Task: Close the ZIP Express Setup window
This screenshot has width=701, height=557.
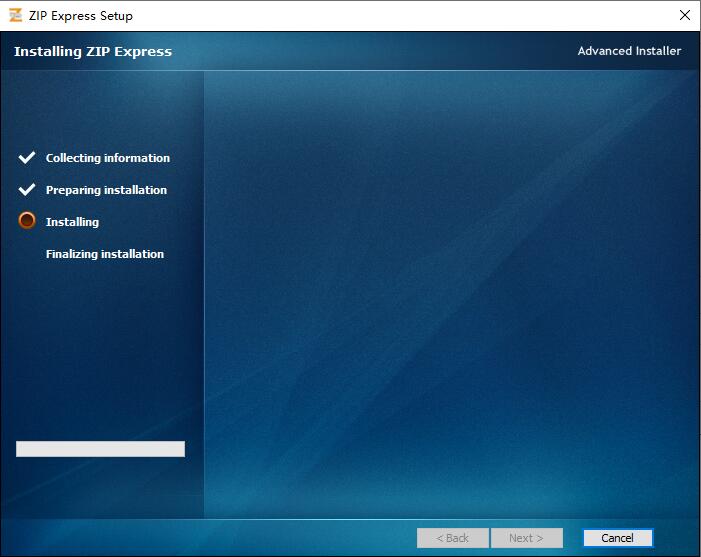Action: pos(684,15)
